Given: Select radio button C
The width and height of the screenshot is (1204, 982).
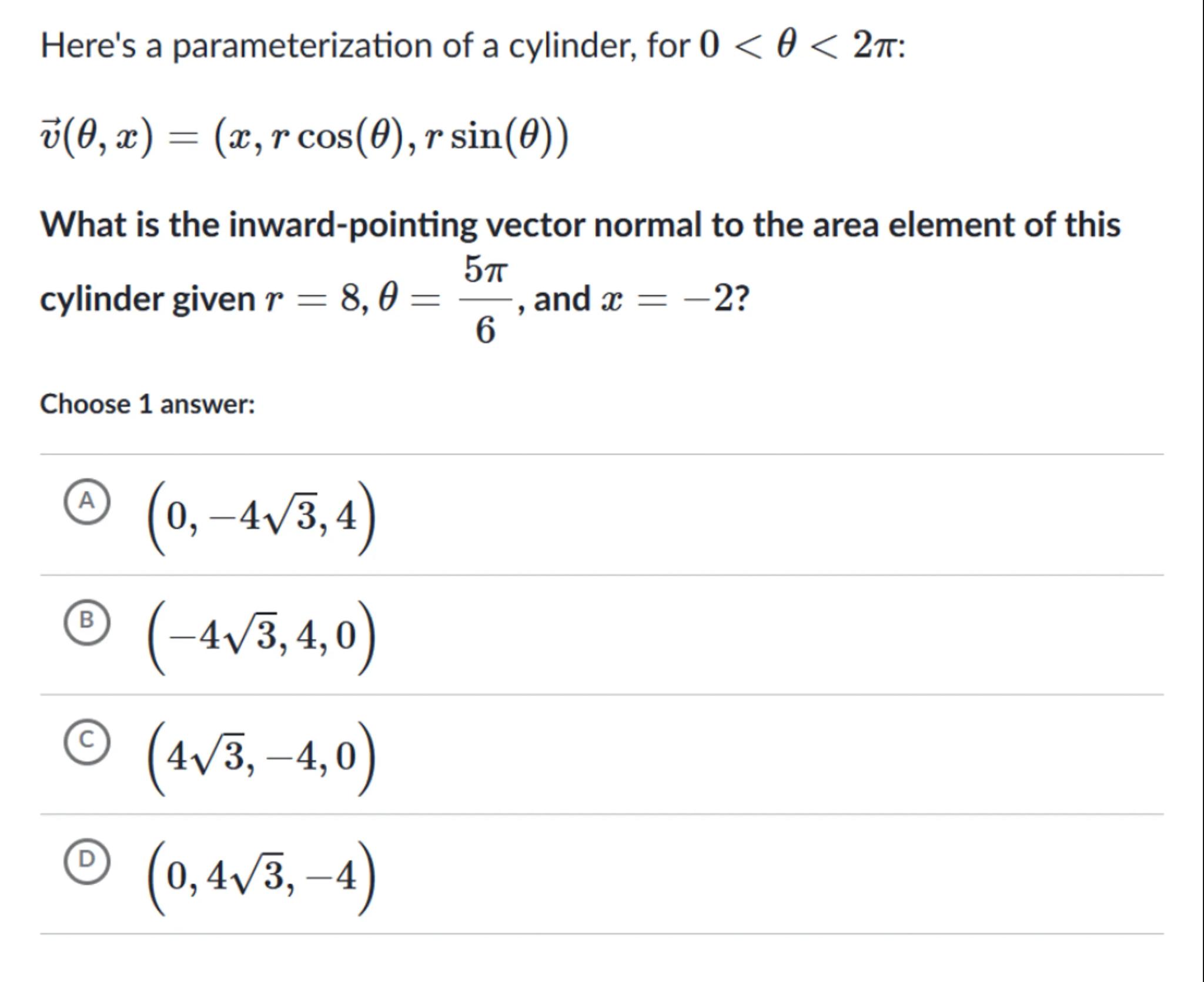Looking at the screenshot, I should pos(86,741).
